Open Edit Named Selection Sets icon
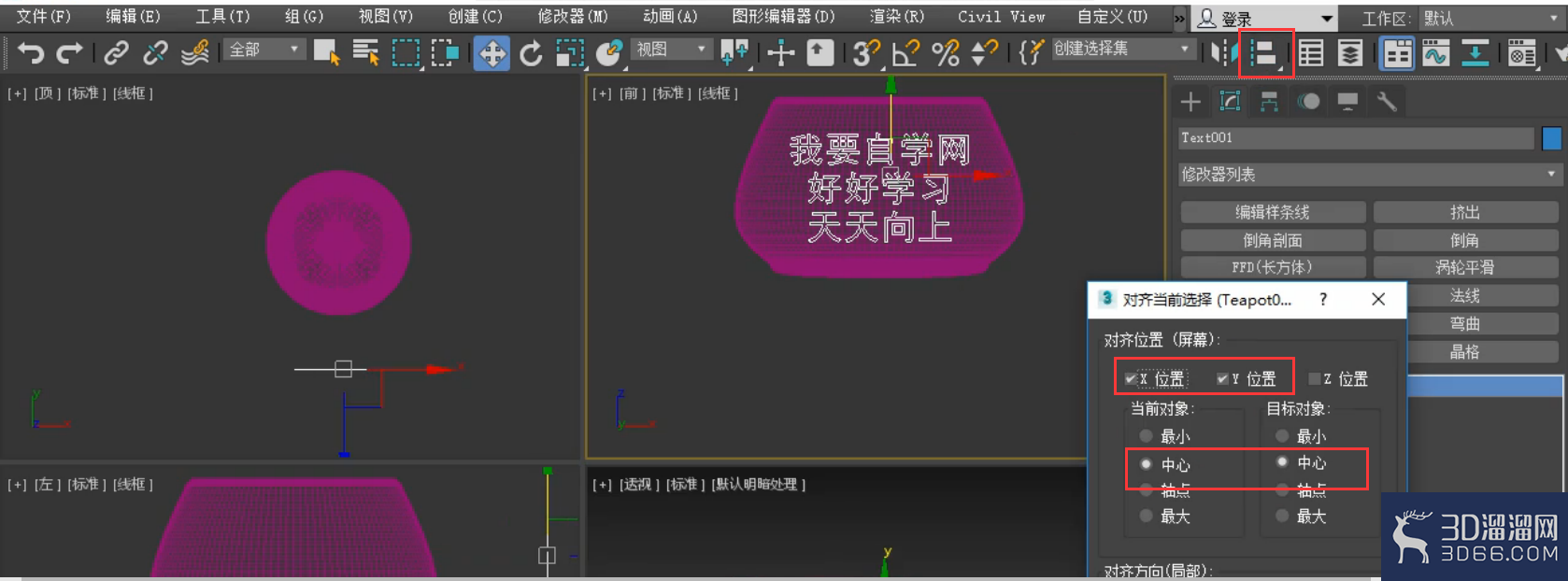The image size is (1568, 581). (x=1030, y=53)
